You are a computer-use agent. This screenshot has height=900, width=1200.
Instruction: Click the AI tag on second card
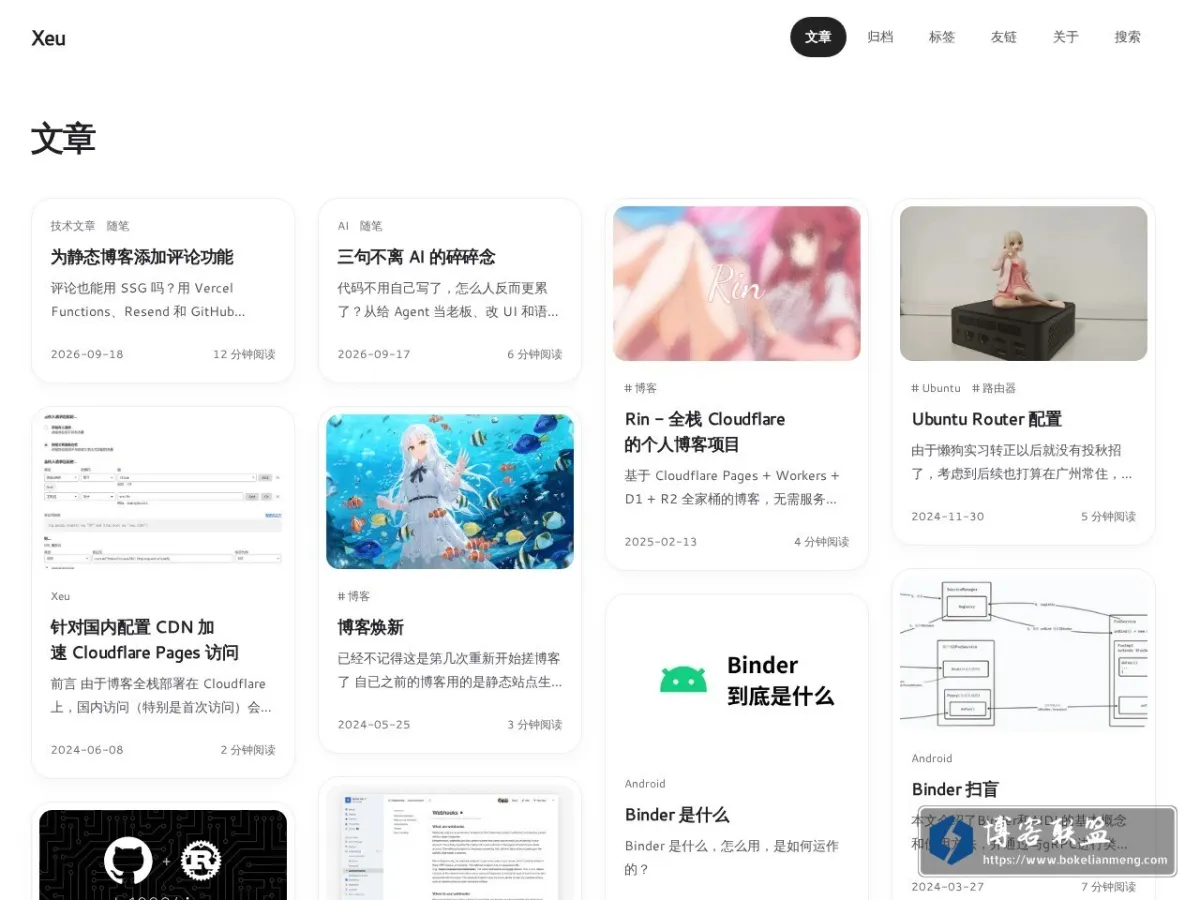[x=343, y=226]
